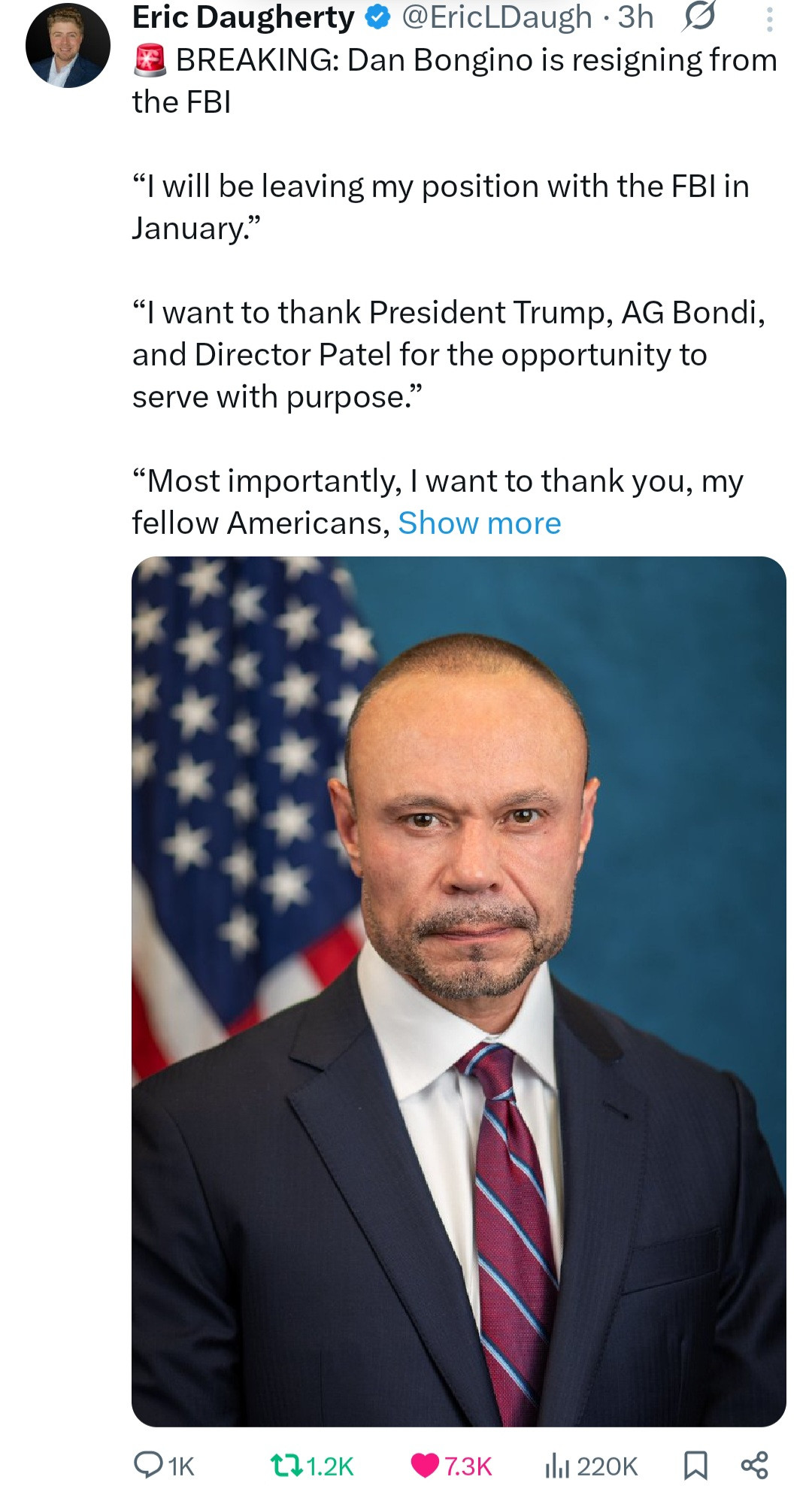Click the 1.2K reposts count
This screenshot has height=1492, width=812.
point(330,1466)
